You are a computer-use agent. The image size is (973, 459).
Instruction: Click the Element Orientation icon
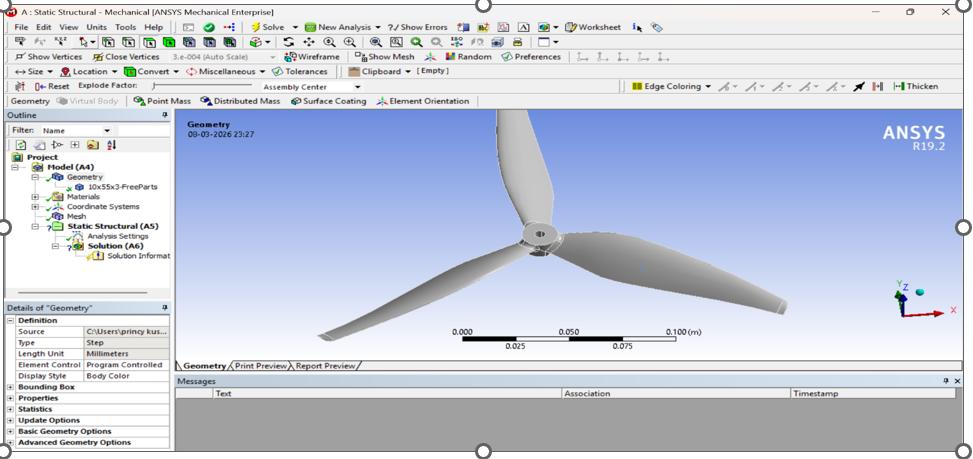point(382,101)
